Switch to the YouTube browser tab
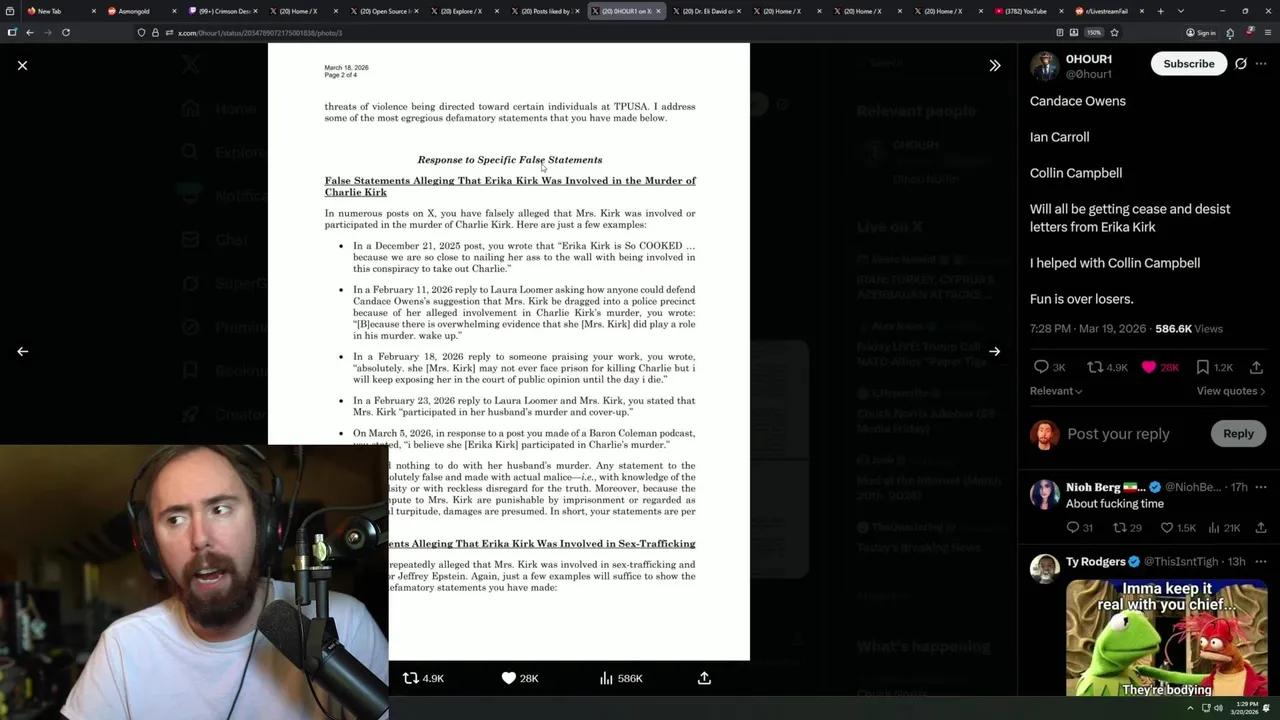 click(x=1026, y=11)
